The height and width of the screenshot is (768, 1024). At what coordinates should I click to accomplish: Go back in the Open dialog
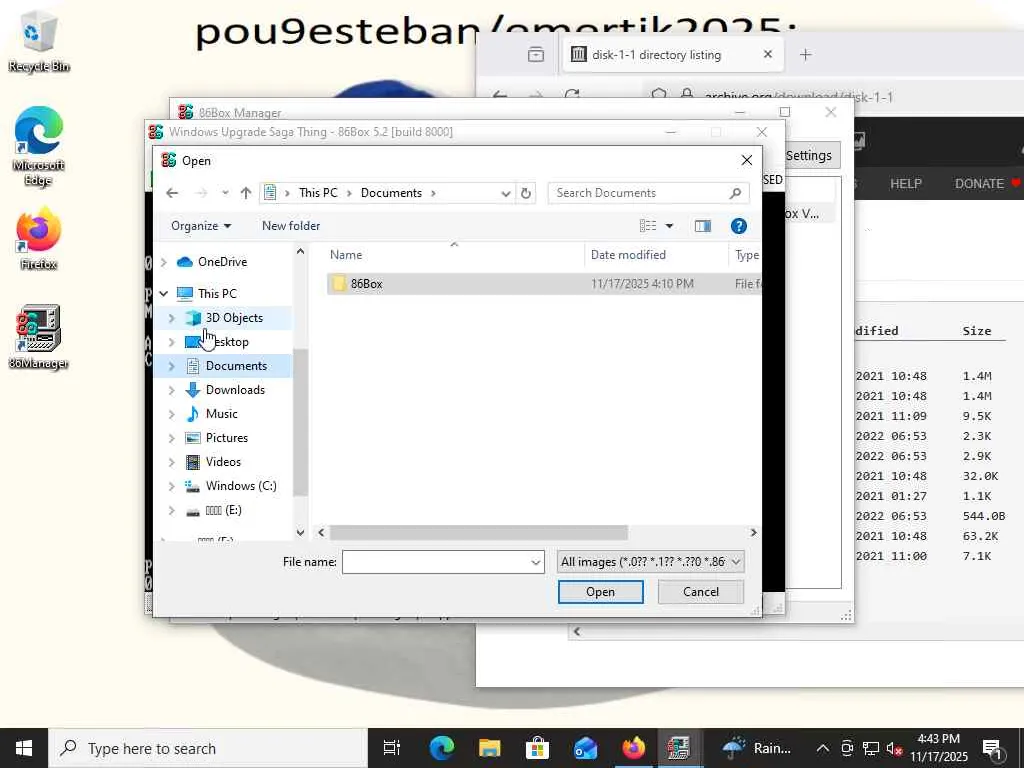[172, 193]
